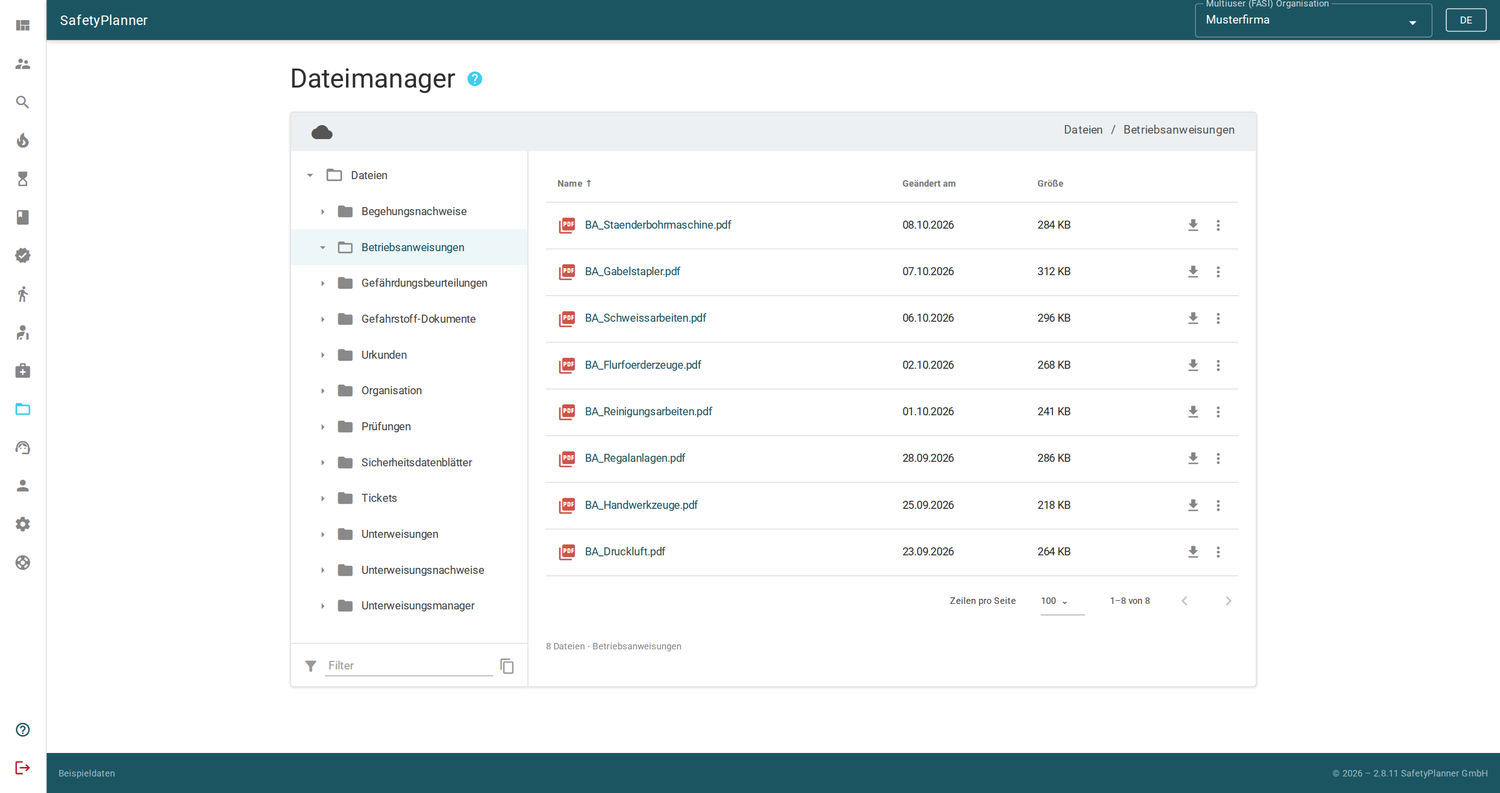1500x793 pixels.
Task: Open the settings gear icon in sidebar
Action: point(22,524)
